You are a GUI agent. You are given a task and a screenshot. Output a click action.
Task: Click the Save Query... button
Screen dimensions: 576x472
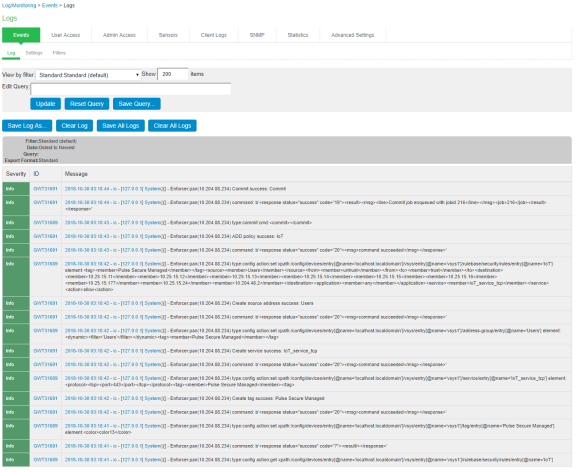tap(137, 104)
